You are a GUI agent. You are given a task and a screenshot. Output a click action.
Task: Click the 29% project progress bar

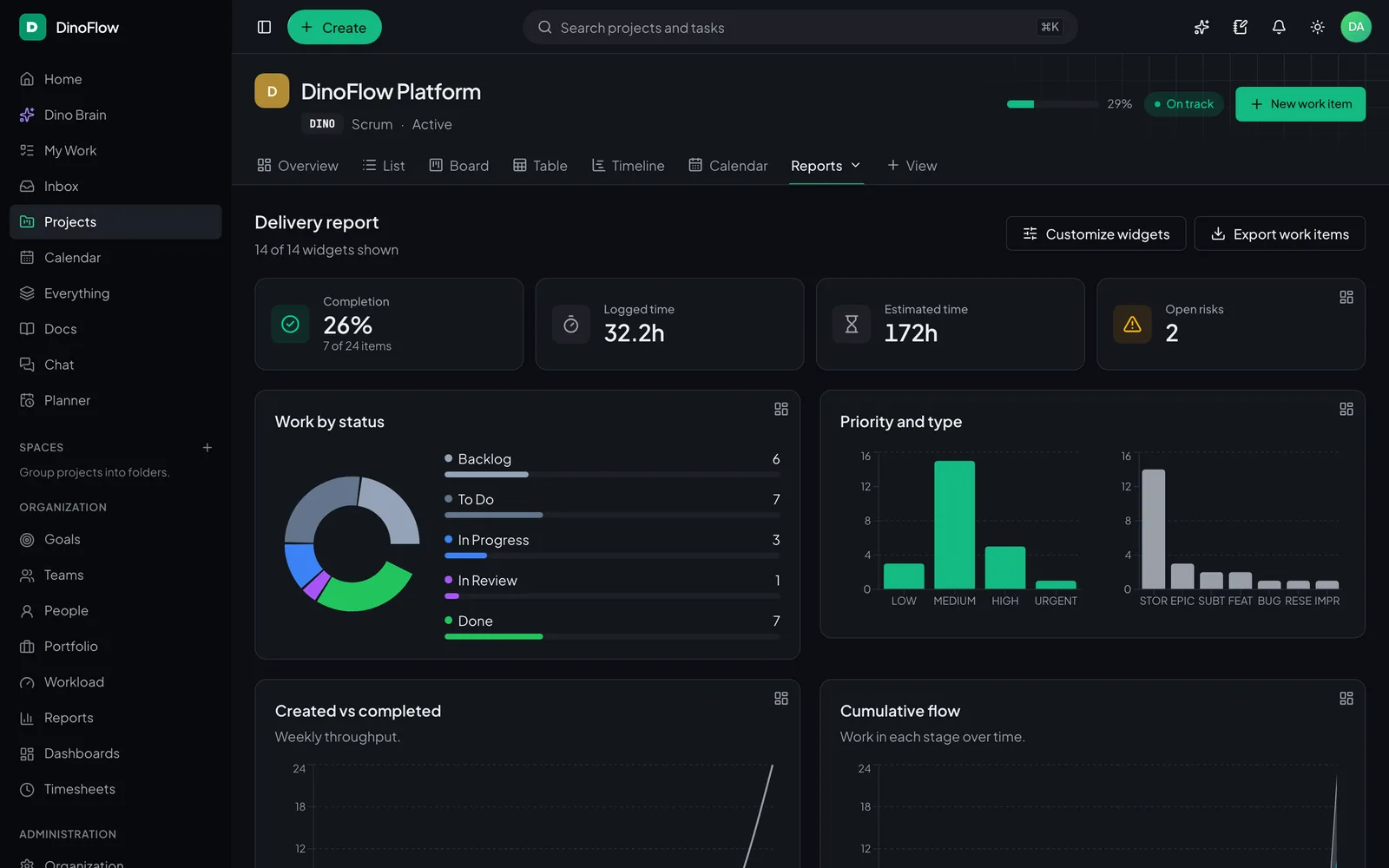(x=1053, y=104)
